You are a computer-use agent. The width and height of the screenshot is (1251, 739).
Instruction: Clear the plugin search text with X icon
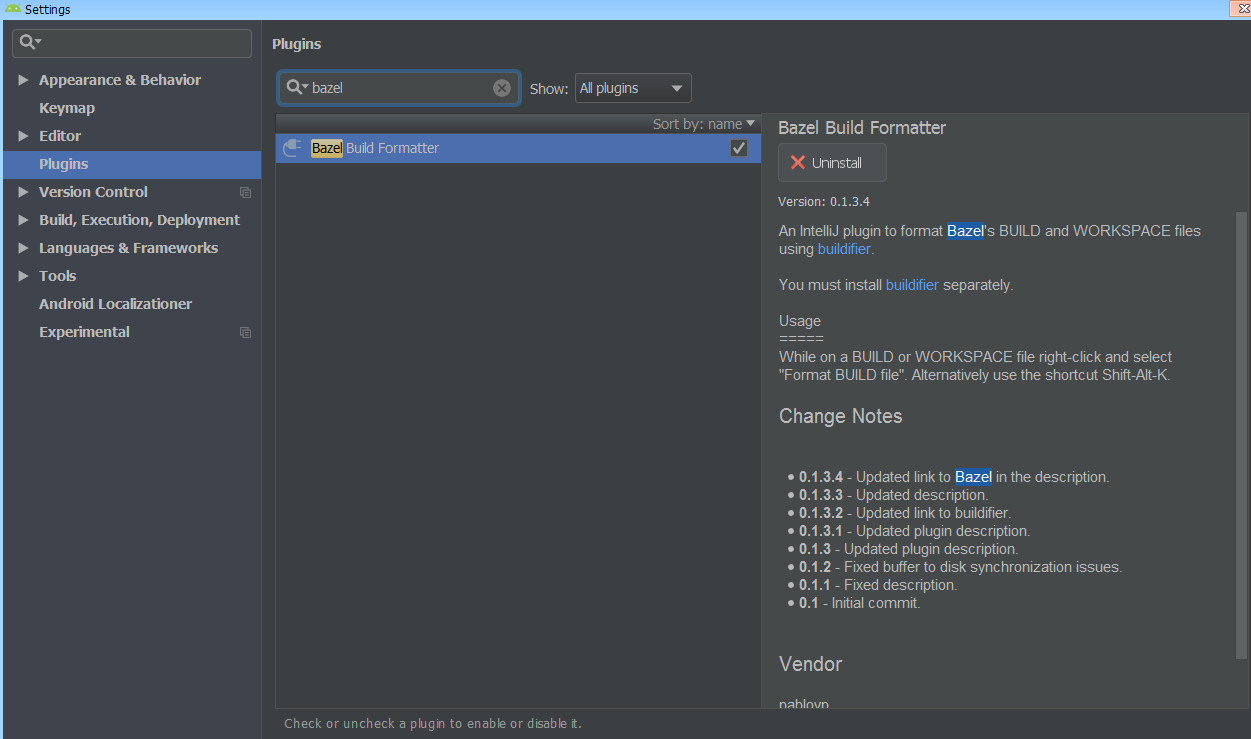click(x=502, y=88)
